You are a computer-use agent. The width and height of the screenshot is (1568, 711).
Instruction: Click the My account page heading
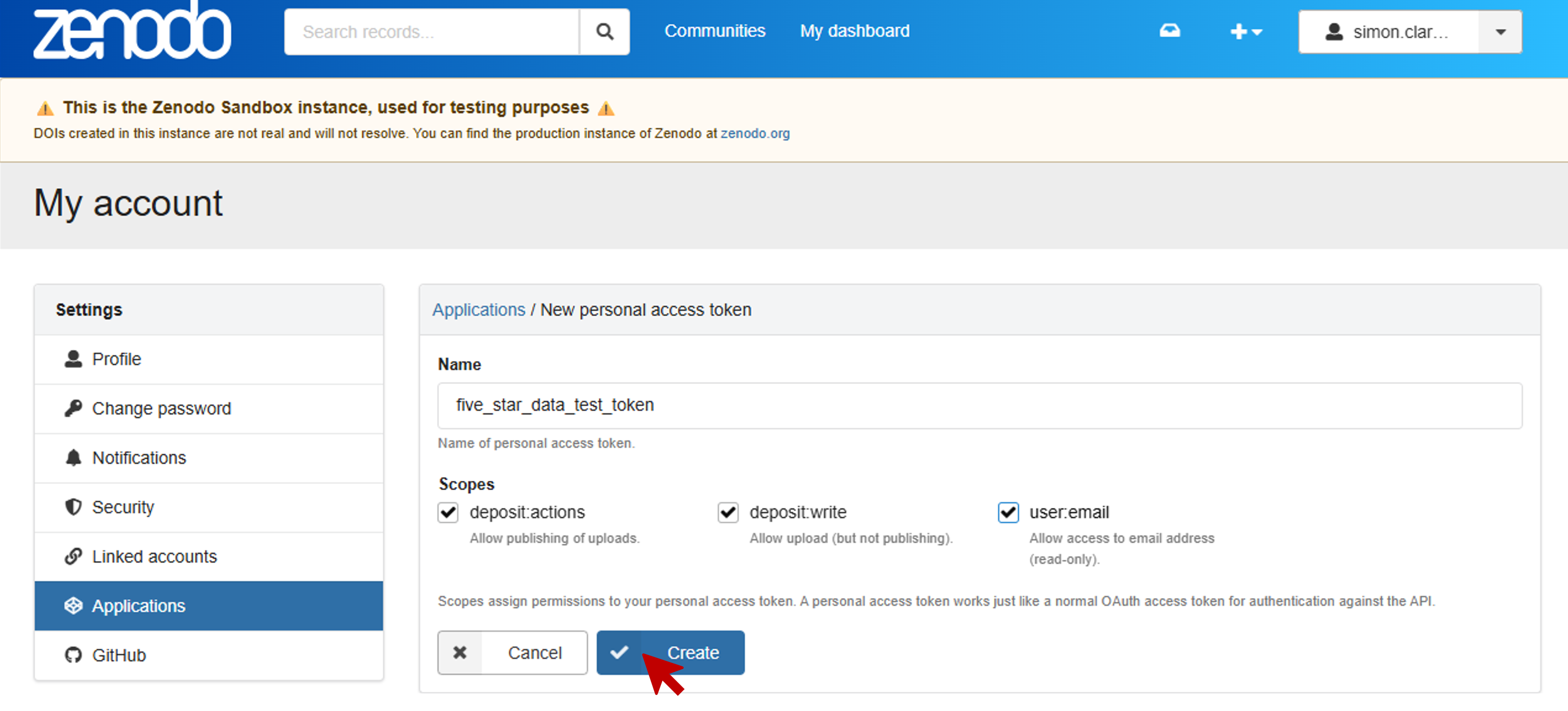(128, 203)
